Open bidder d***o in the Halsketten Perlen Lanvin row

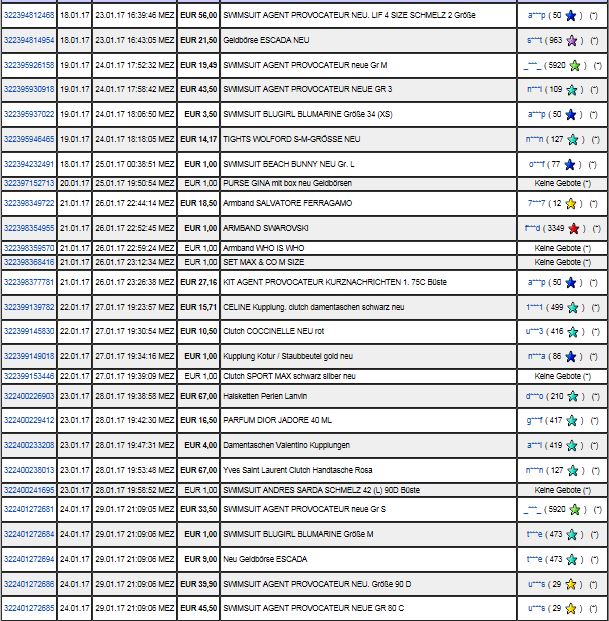point(535,396)
